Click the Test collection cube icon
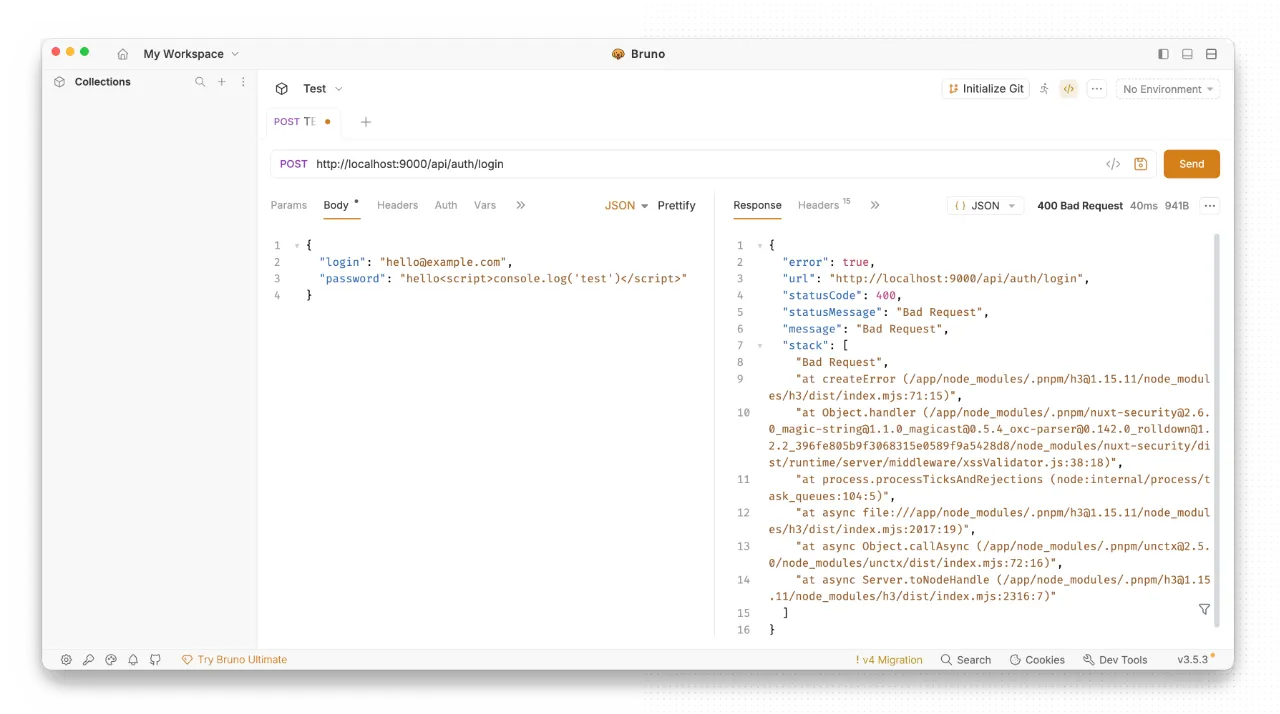The width and height of the screenshot is (1280, 714). (282, 89)
